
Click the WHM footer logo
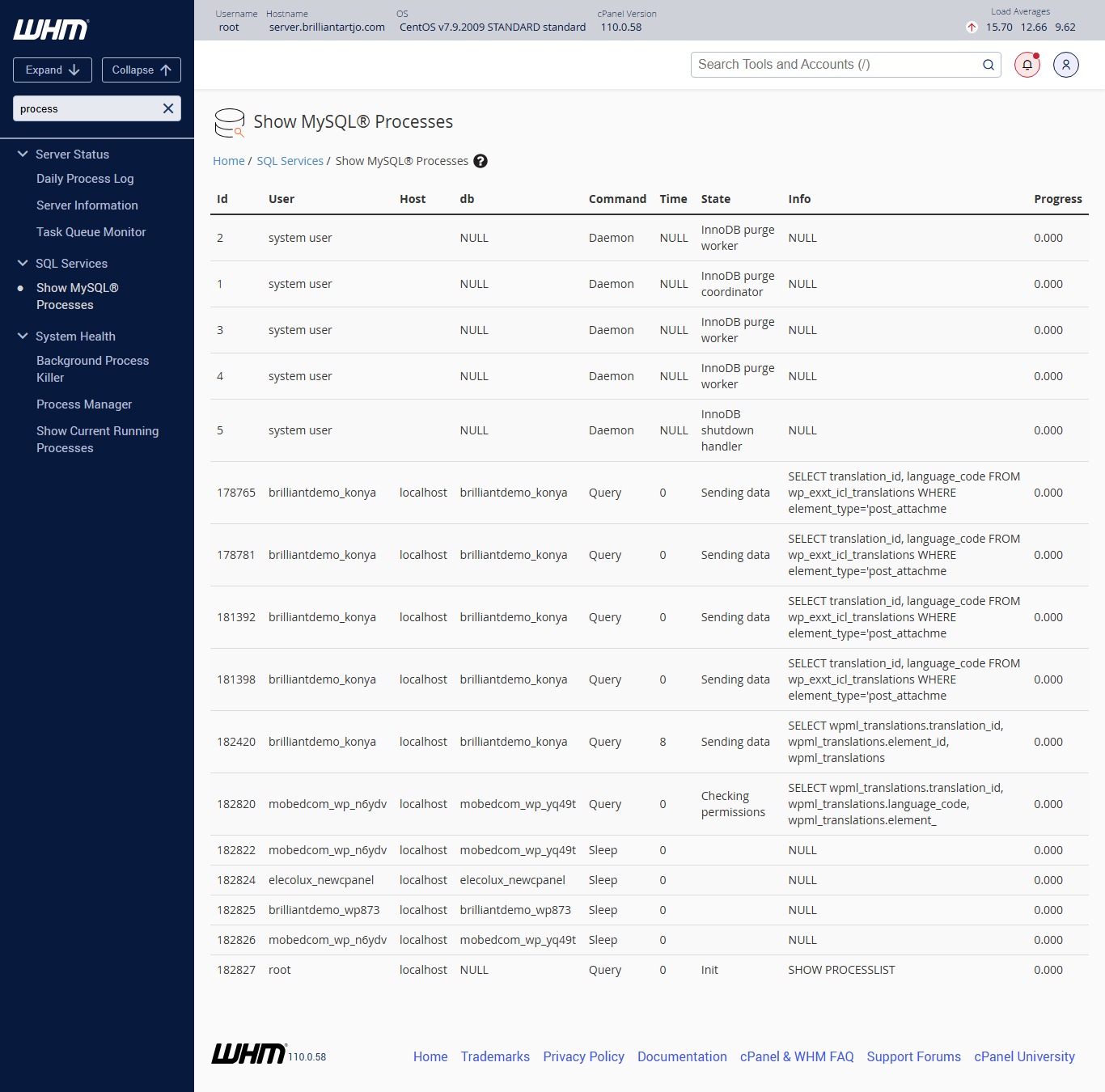click(x=249, y=1053)
